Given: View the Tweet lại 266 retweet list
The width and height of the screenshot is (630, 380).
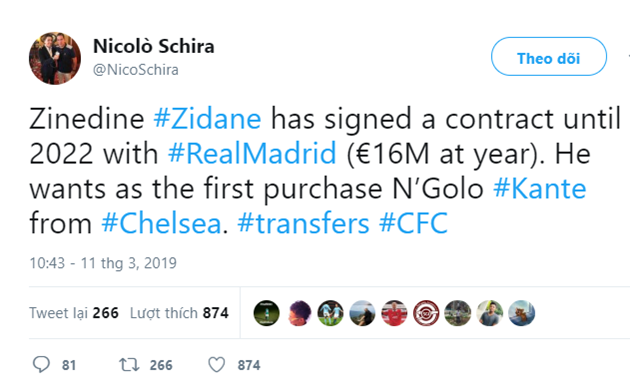Looking at the screenshot, I should click(x=74, y=313).
